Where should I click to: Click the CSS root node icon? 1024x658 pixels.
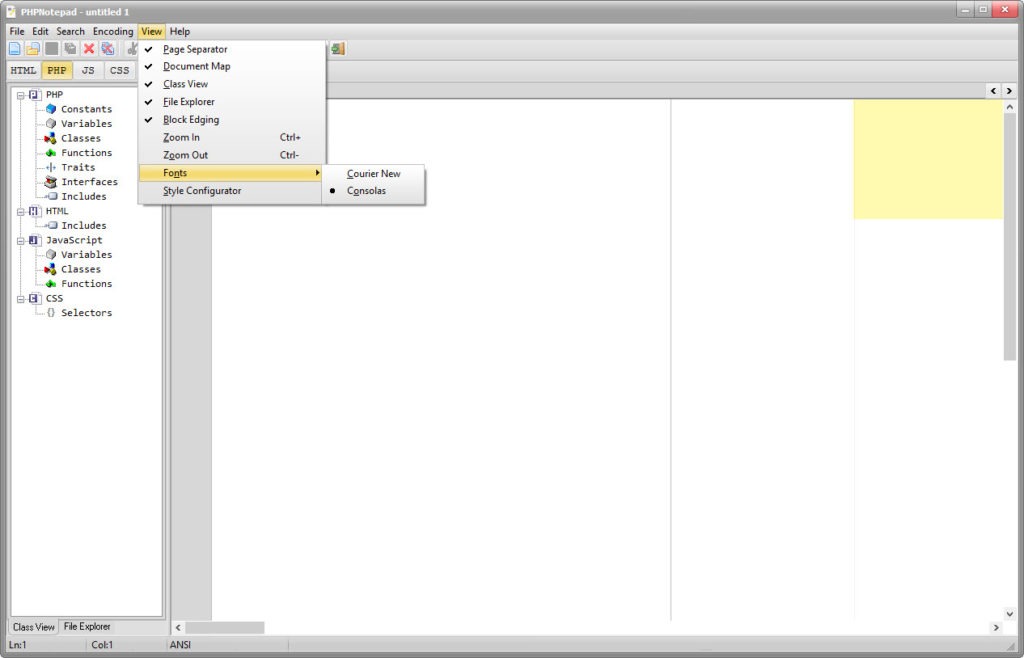[x=35, y=298]
